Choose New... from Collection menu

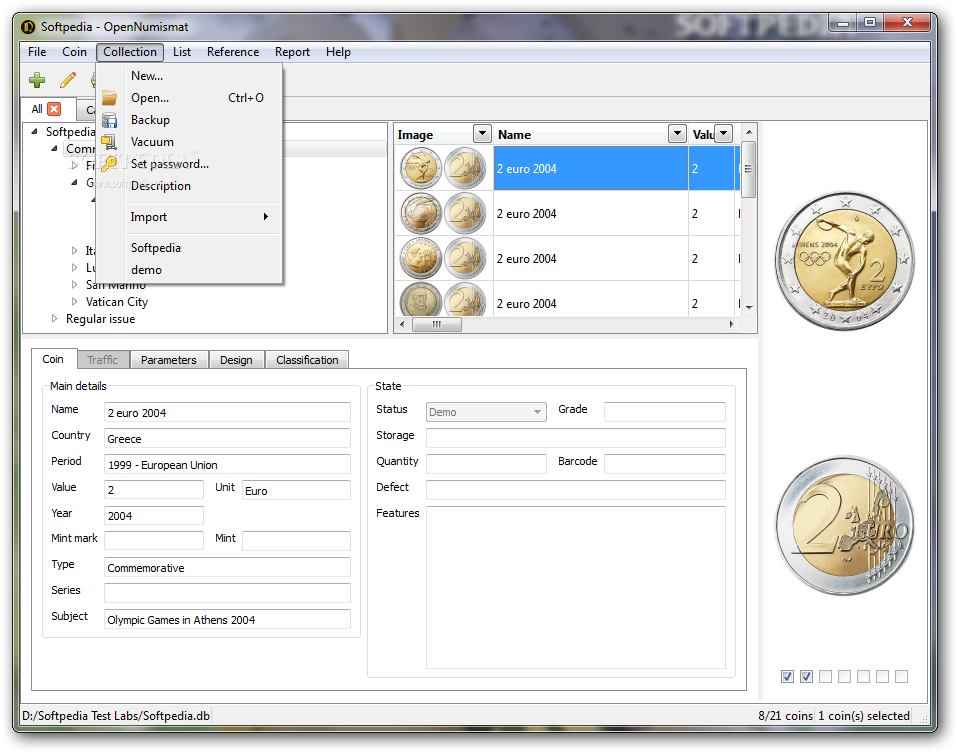coord(189,76)
